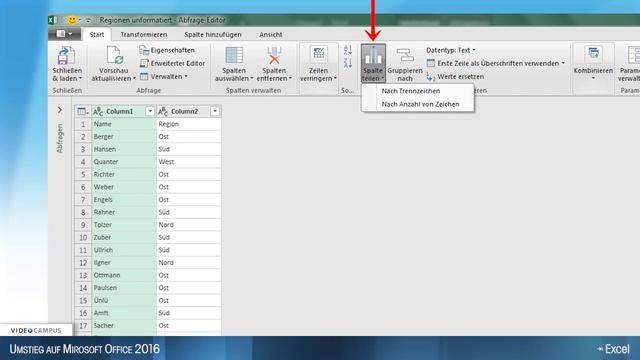Select cell 'Berger' in Column1
Viewport: 640px width, 360px height.
[x=124, y=137]
